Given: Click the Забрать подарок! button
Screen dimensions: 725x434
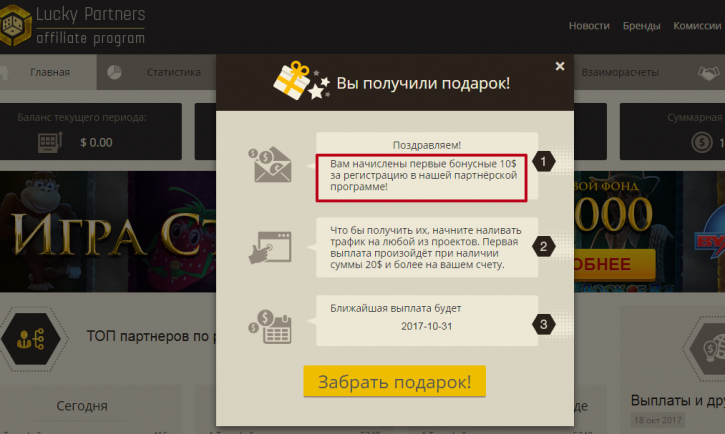Looking at the screenshot, I should point(394,381).
